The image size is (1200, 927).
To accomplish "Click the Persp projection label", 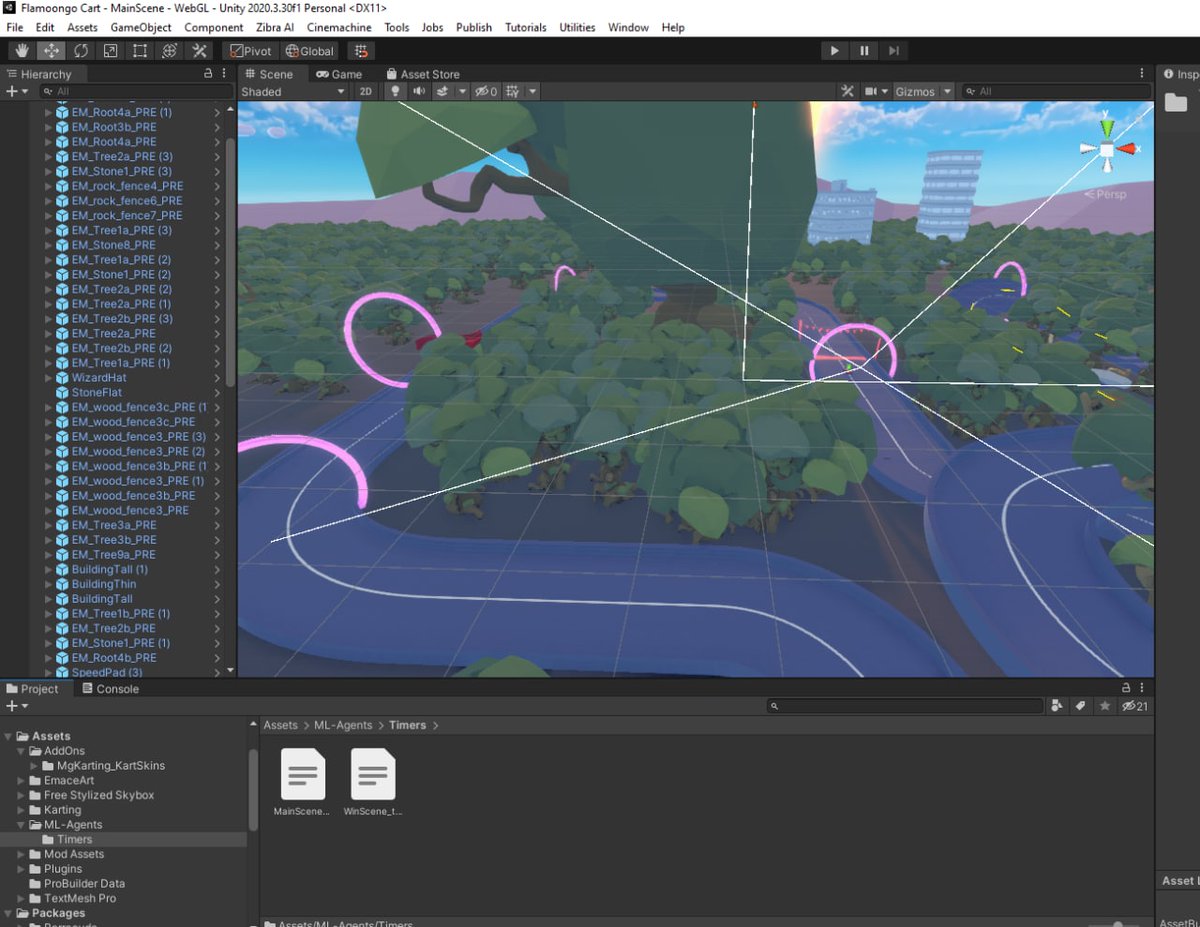I will [1107, 194].
